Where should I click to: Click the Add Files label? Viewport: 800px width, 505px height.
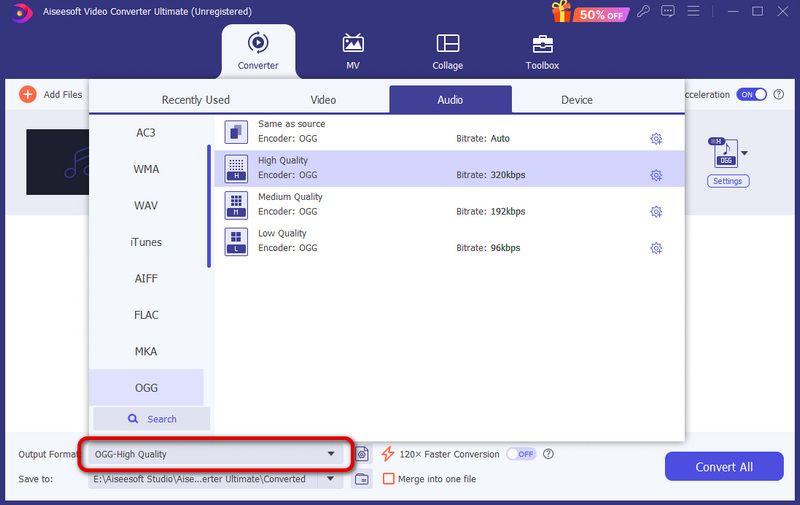click(63, 94)
